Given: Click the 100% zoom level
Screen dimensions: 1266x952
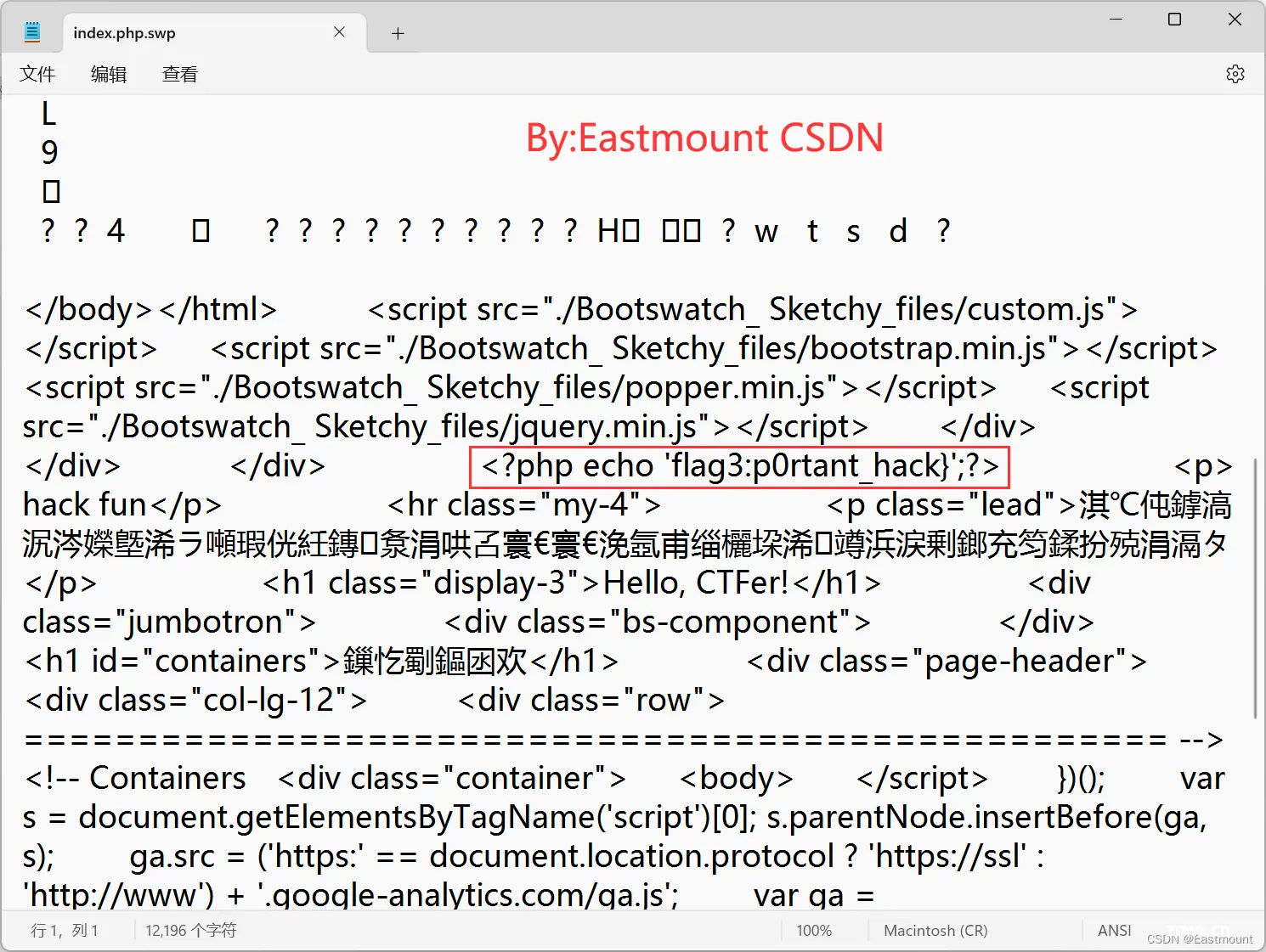Looking at the screenshot, I should coord(814,931).
